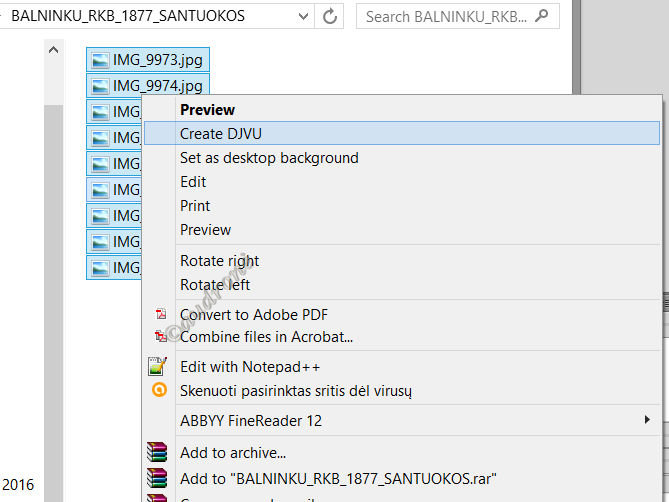Click the Search BALNINKU_RKB field
Screen dimensions: 669x502
pyautogui.click(x=457, y=16)
